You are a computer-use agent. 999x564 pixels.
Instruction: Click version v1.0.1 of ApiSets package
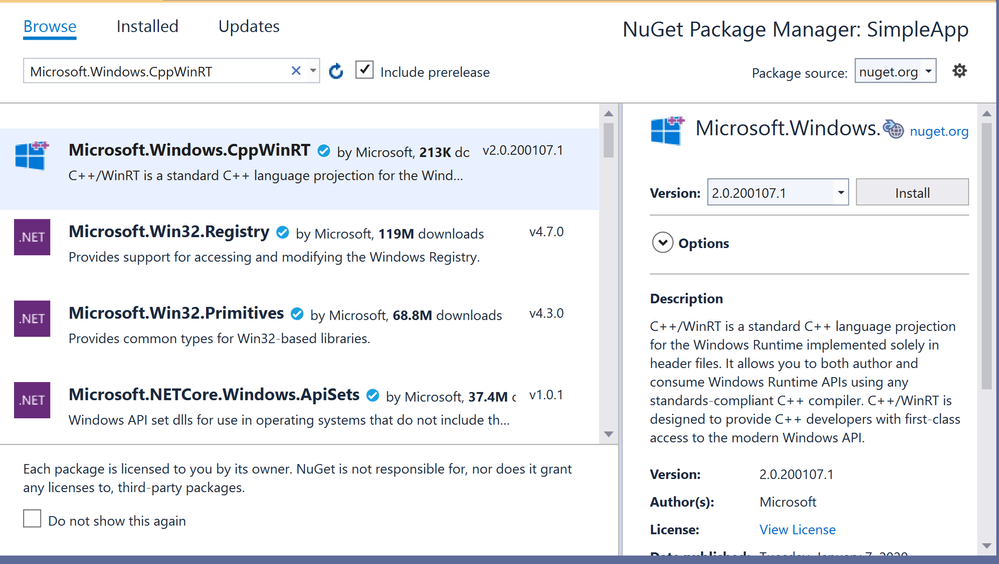pyautogui.click(x=546, y=395)
